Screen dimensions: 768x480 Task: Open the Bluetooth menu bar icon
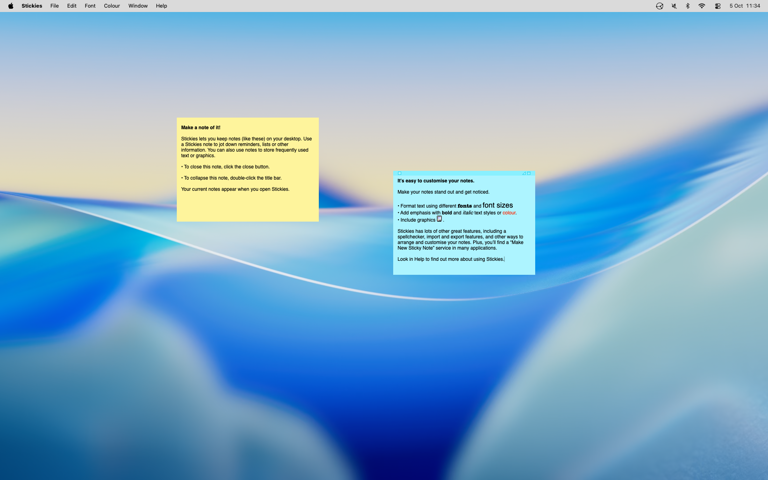click(687, 6)
